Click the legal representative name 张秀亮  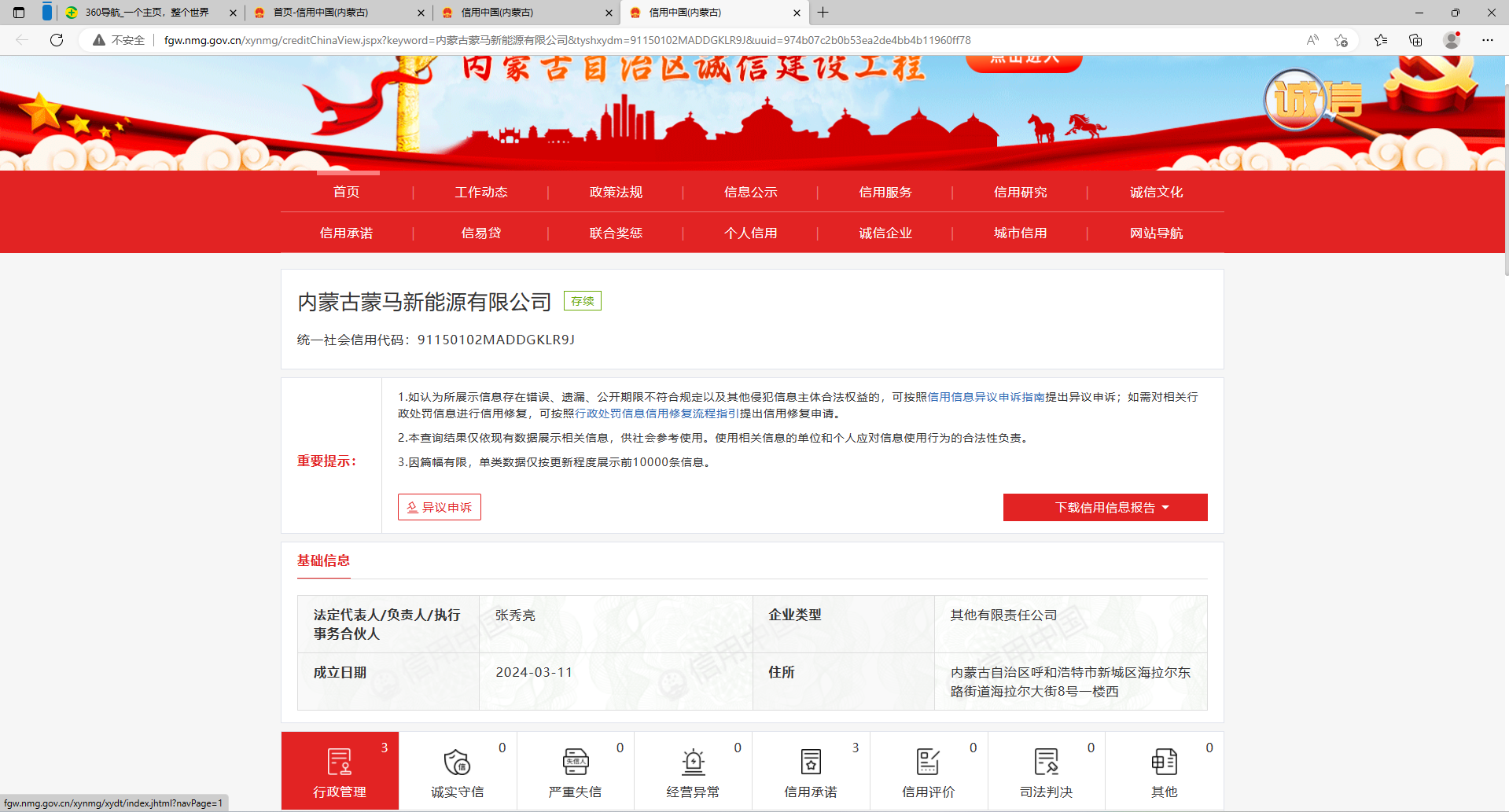515,615
